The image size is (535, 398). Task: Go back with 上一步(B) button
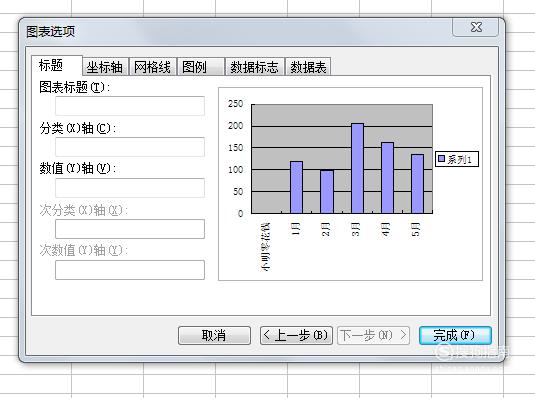click(296, 335)
